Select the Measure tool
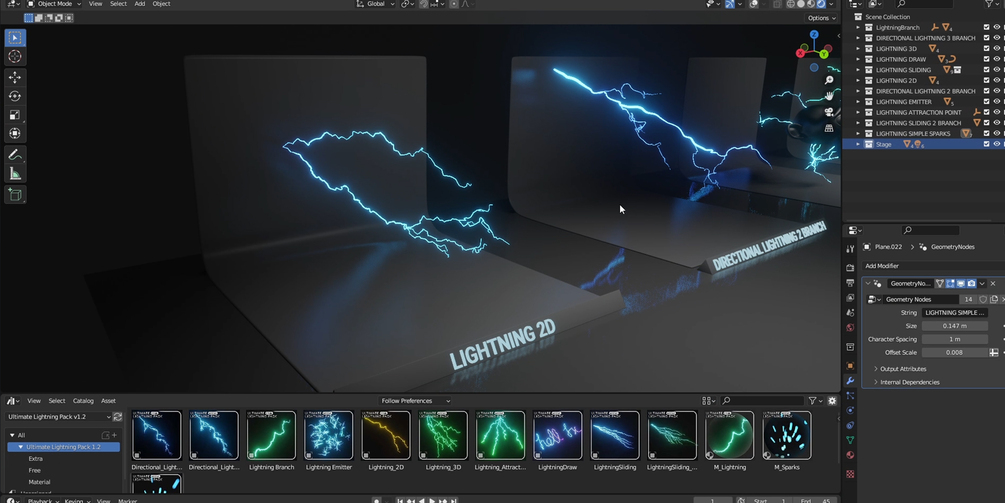The height and width of the screenshot is (503, 1005). click(15, 174)
